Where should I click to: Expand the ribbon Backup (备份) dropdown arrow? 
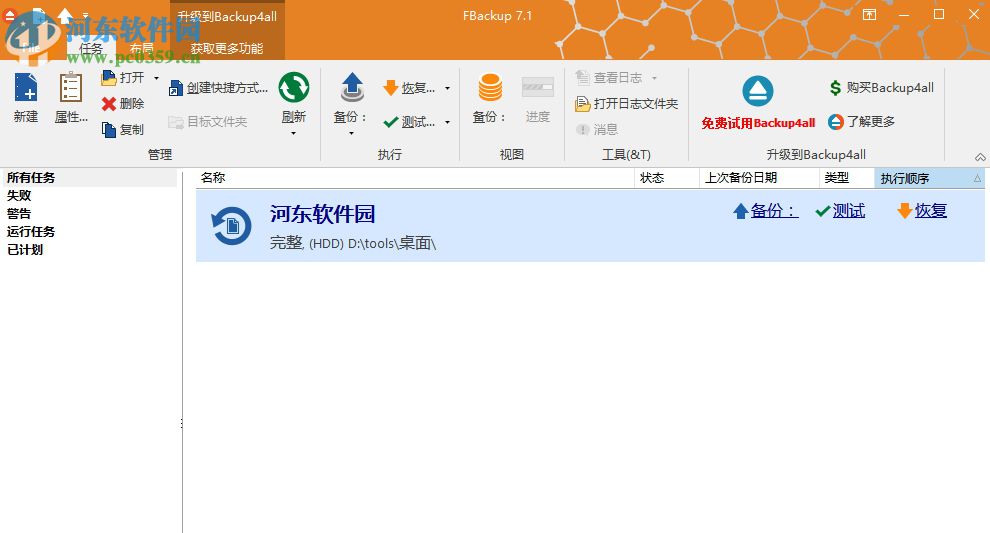pyautogui.click(x=352, y=133)
